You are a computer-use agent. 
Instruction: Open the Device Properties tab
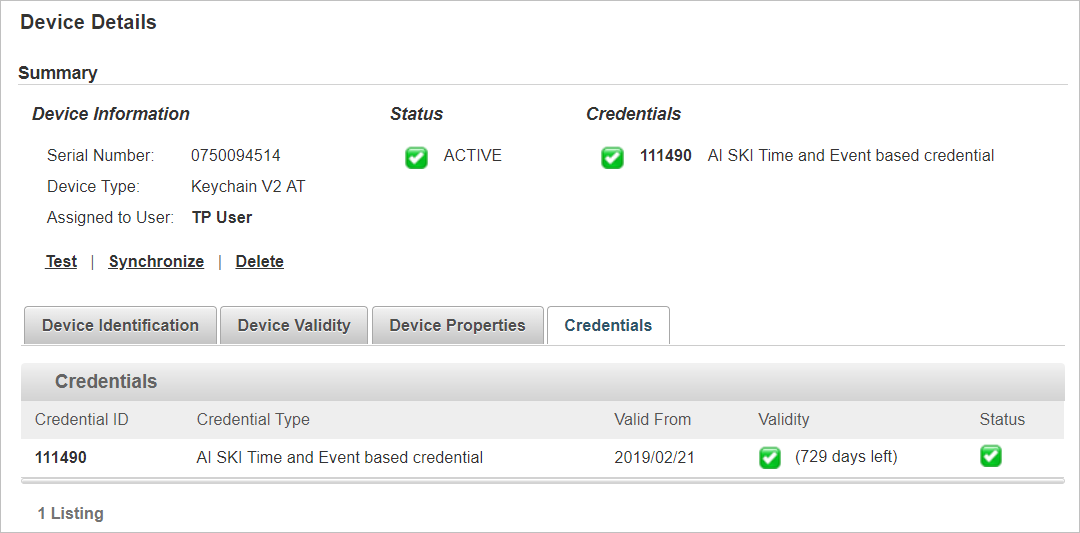(x=457, y=326)
